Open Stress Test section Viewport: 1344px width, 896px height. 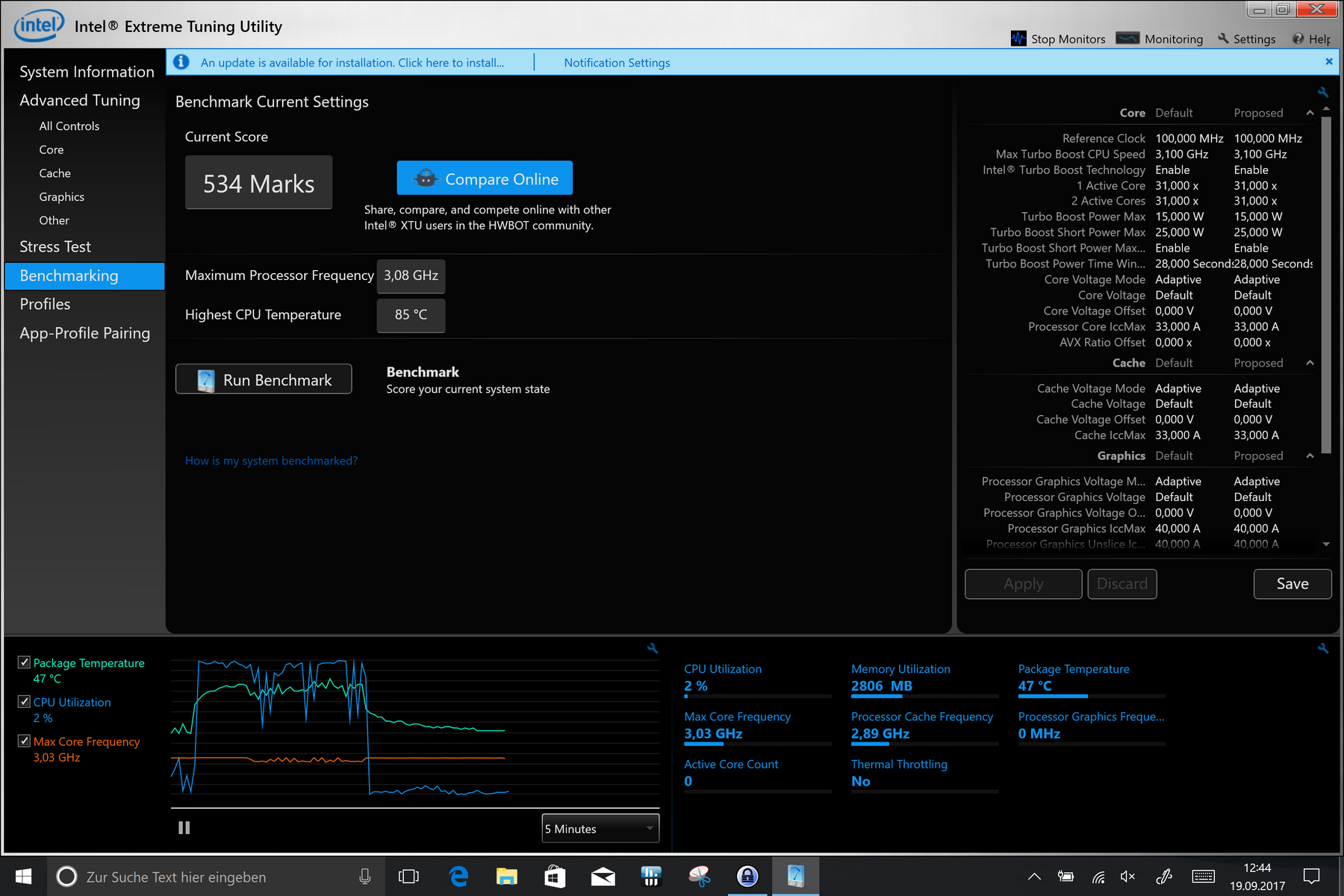coord(55,246)
